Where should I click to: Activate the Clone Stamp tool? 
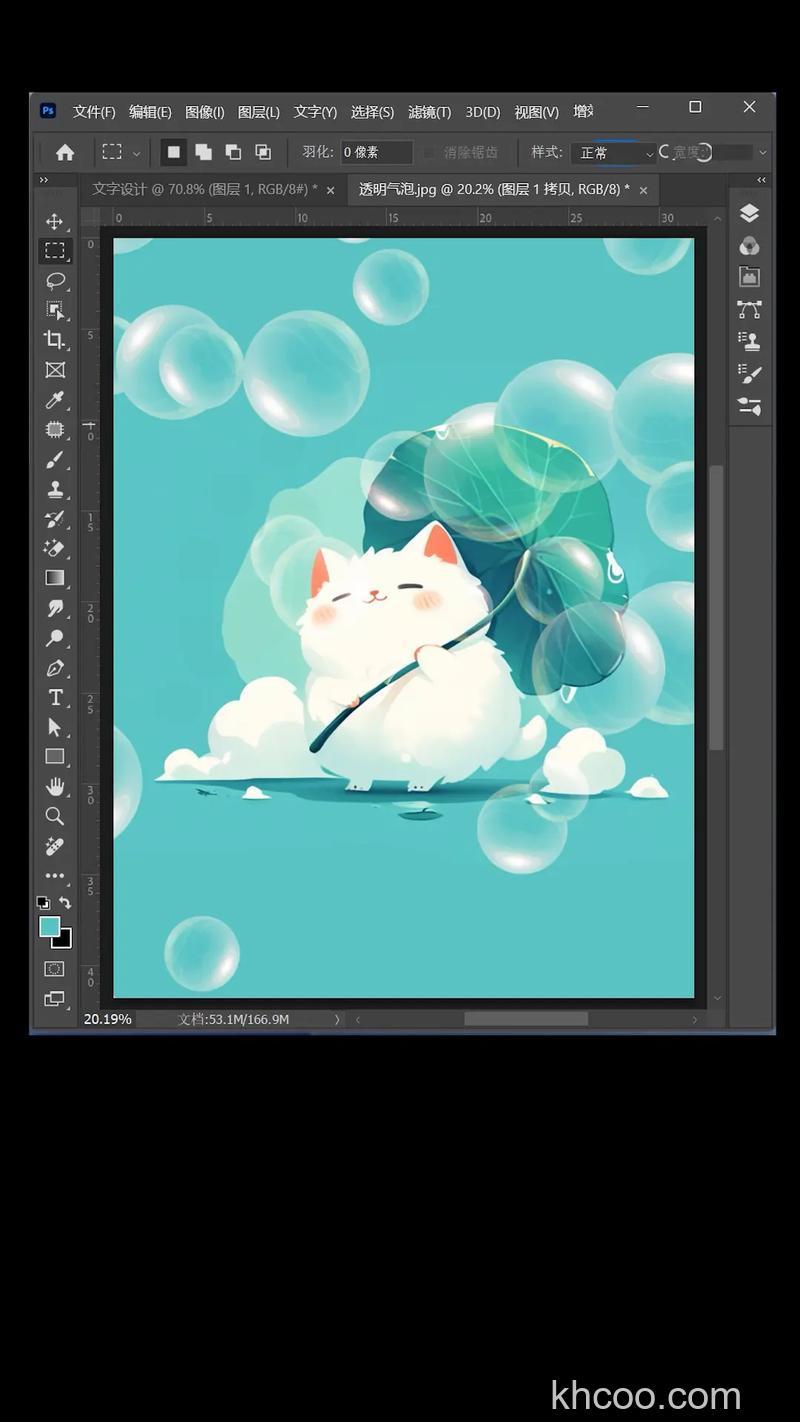[55, 490]
